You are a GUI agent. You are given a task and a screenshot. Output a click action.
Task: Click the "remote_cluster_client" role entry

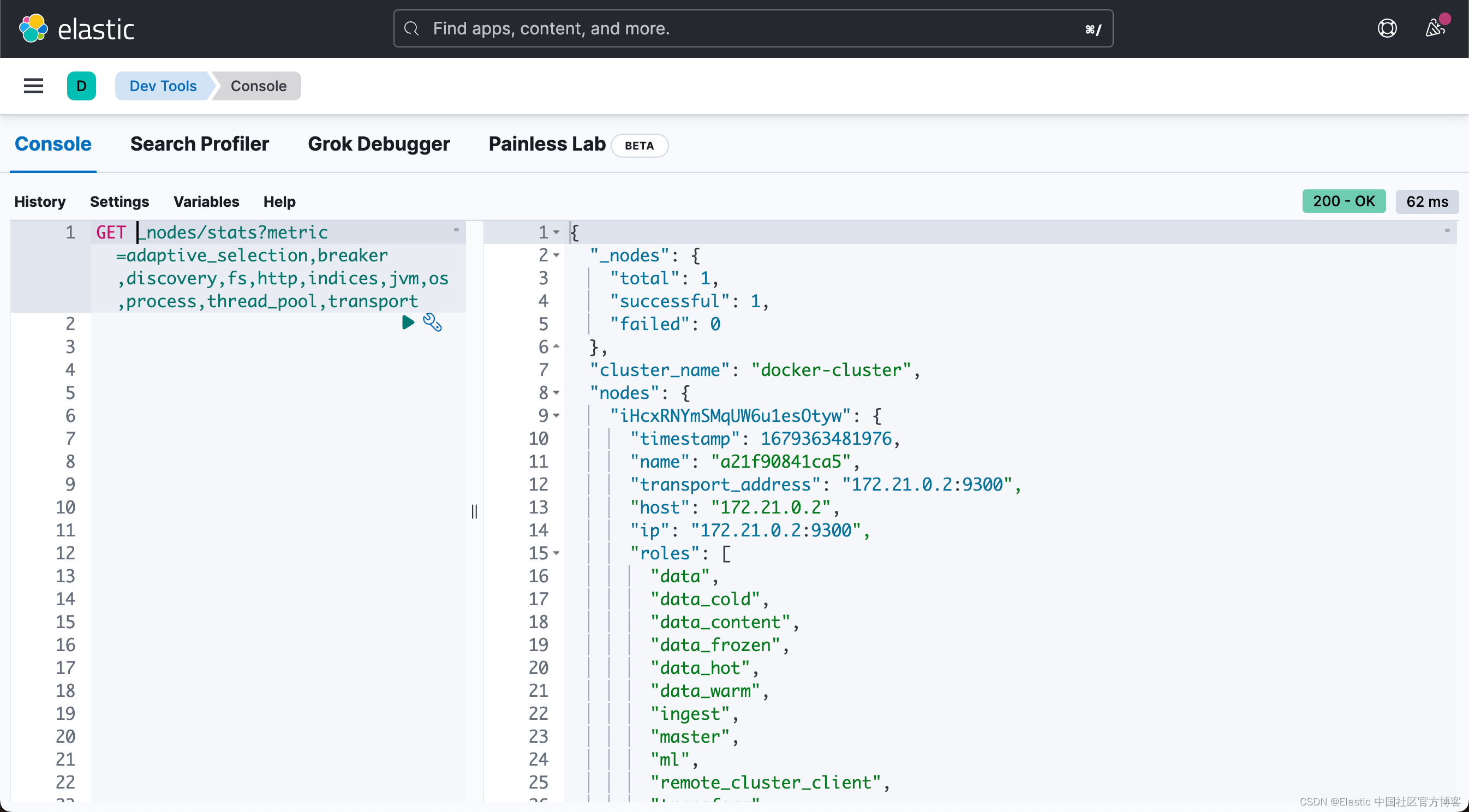[x=765, y=783]
